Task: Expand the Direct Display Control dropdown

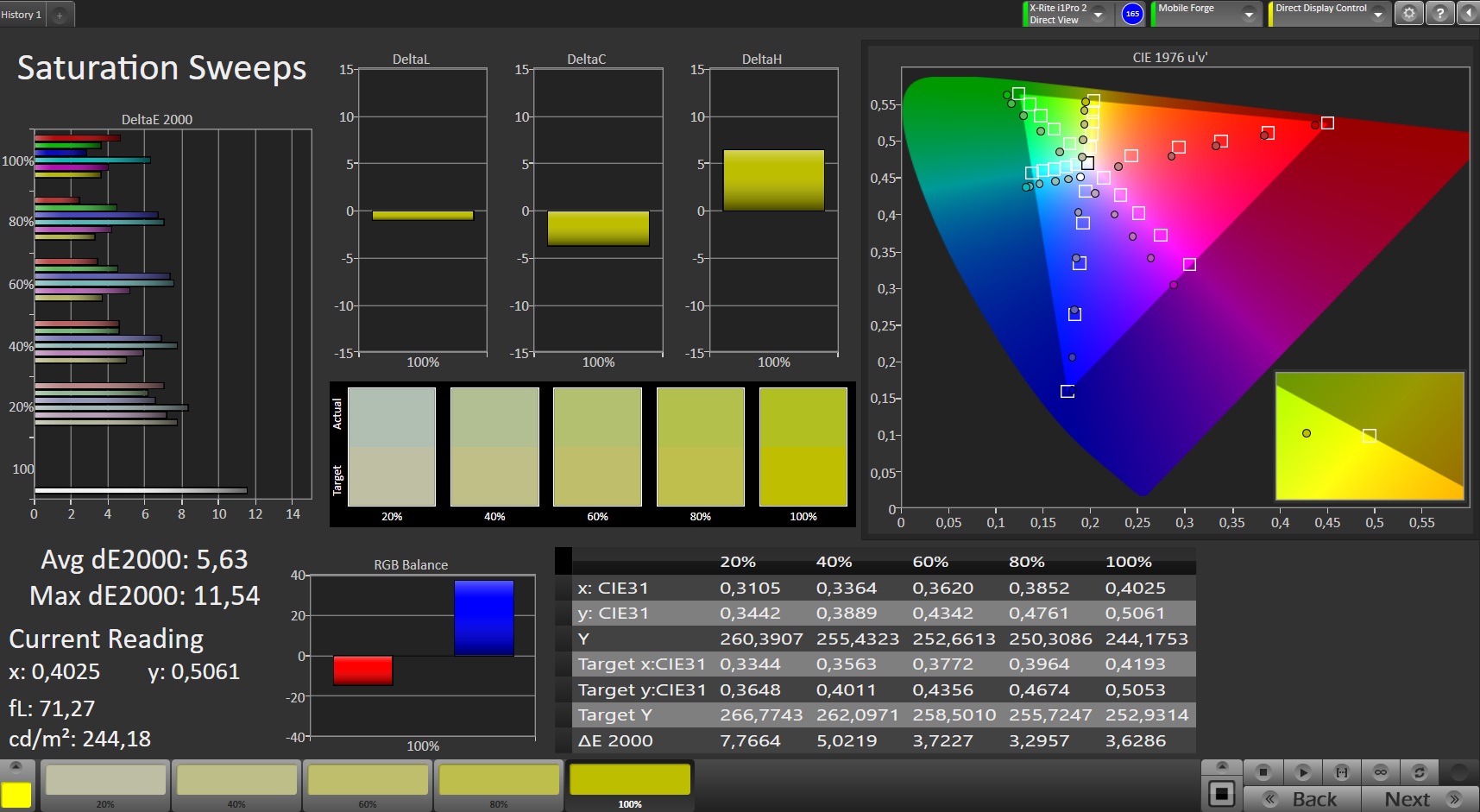Action: 1378,15
